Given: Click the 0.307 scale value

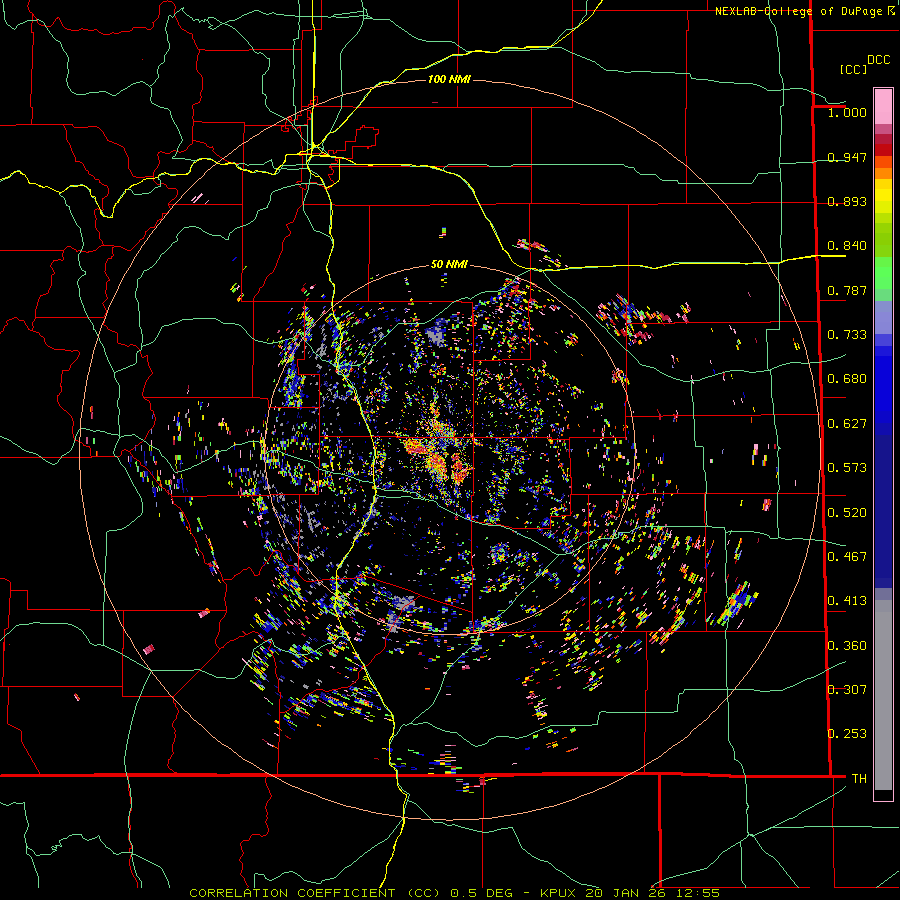Looking at the screenshot, I should (x=847, y=690).
